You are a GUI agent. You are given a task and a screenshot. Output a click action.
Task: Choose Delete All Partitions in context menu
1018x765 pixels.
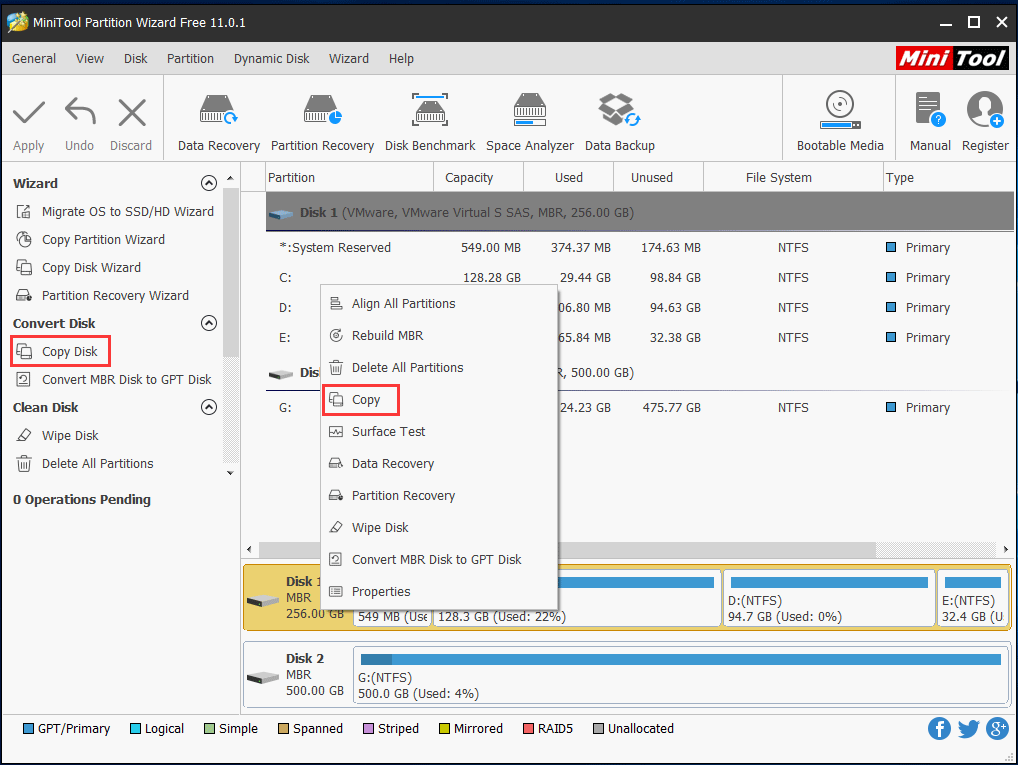point(440,368)
